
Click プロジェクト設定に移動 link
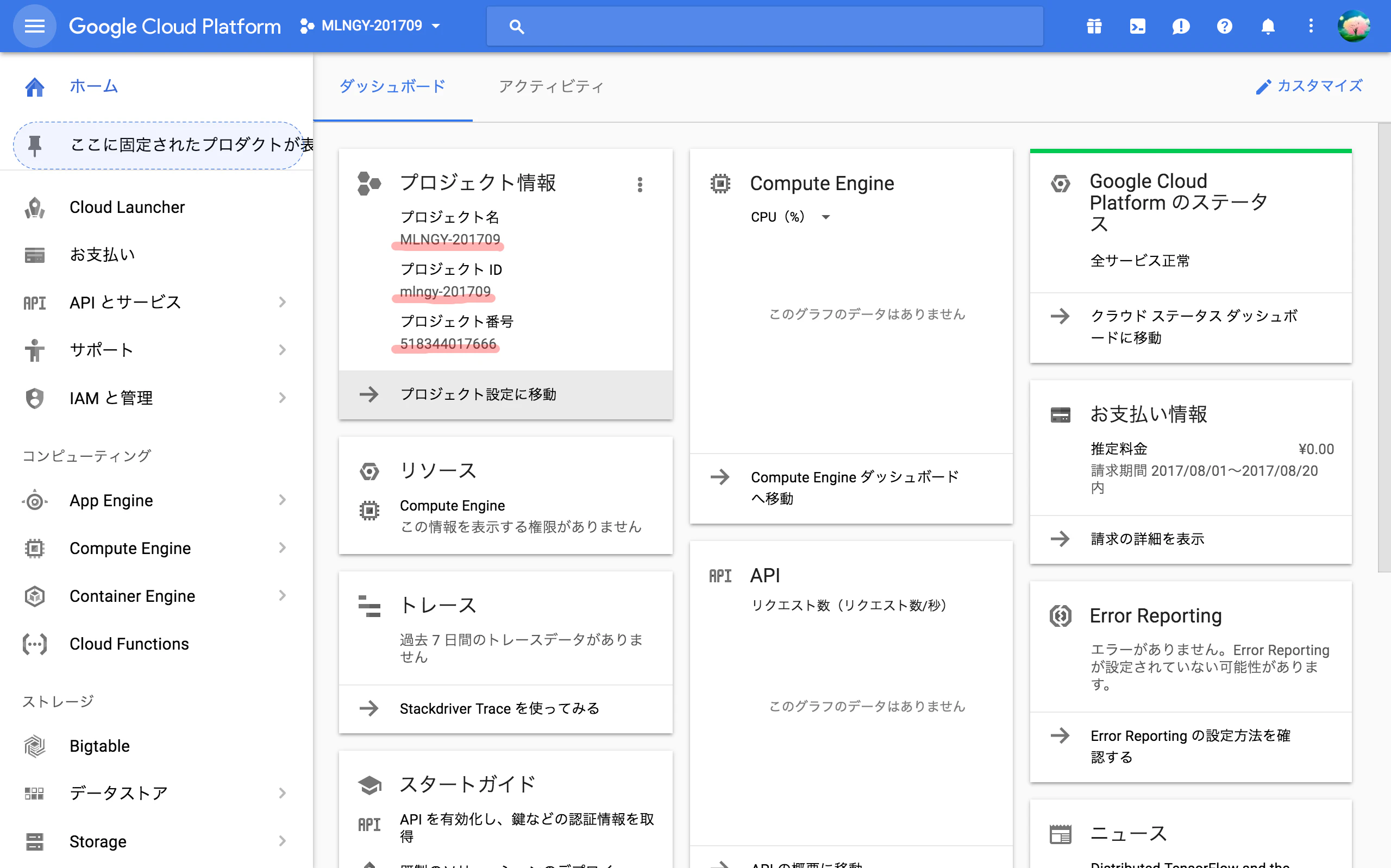(478, 394)
